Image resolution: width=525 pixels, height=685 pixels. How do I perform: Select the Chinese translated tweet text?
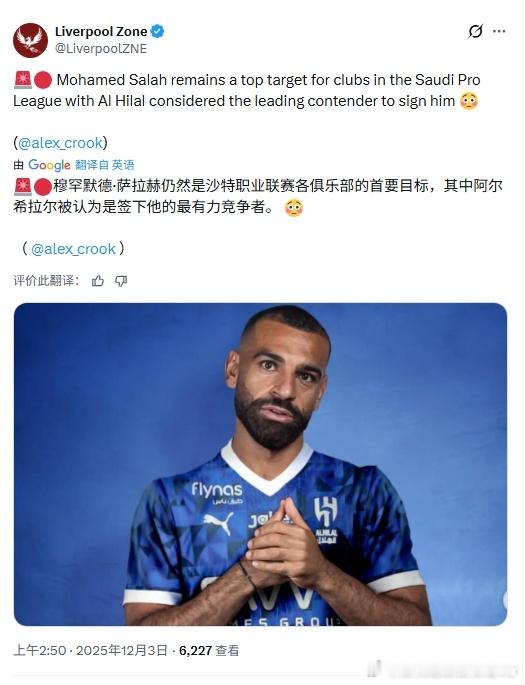click(258, 197)
